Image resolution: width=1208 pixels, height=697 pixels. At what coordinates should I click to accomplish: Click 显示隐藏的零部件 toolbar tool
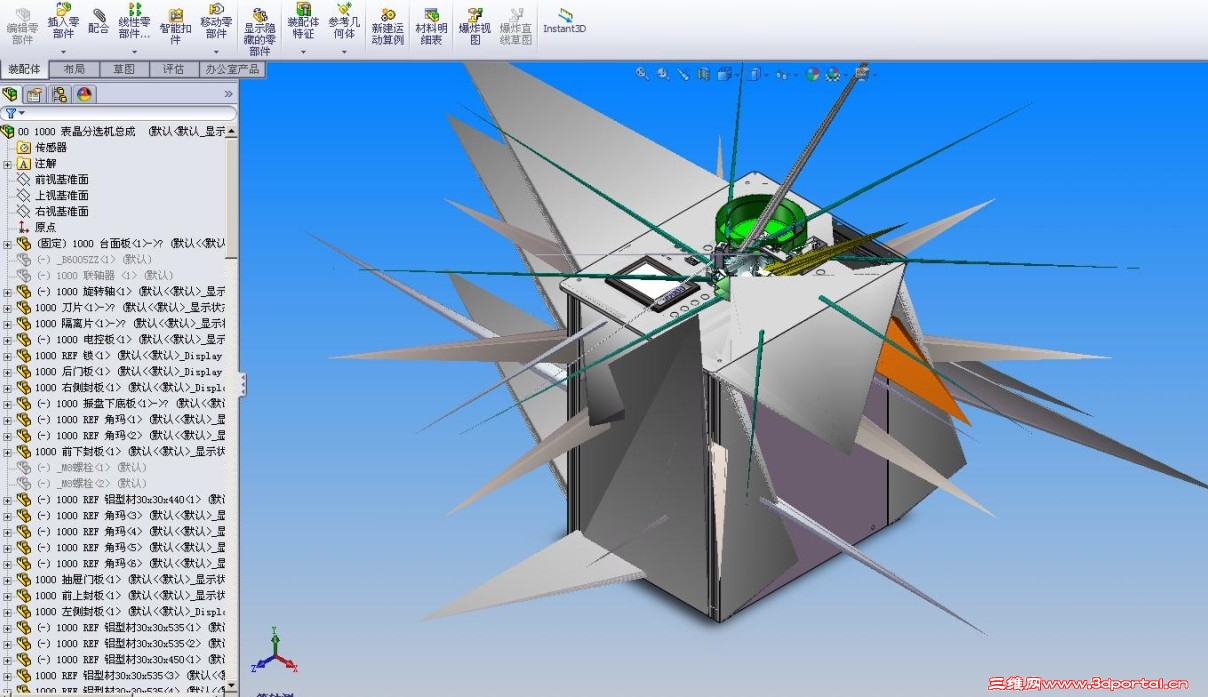[x=260, y=30]
